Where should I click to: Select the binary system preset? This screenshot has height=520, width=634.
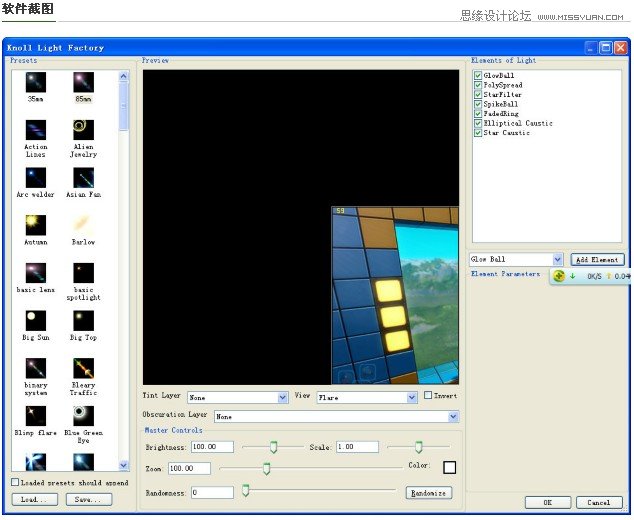[36, 368]
